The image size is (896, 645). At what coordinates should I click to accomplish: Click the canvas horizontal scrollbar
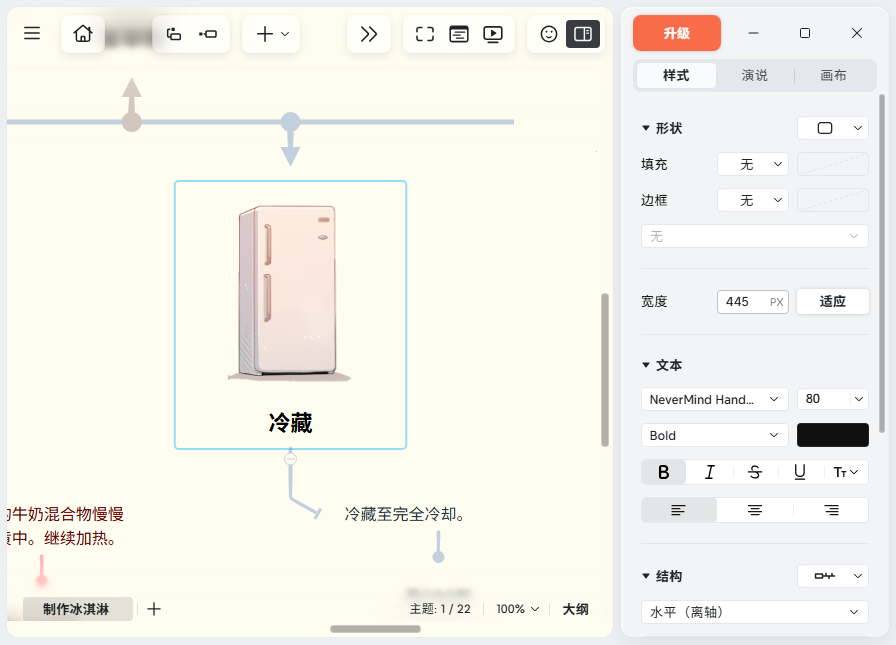point(375,629)
